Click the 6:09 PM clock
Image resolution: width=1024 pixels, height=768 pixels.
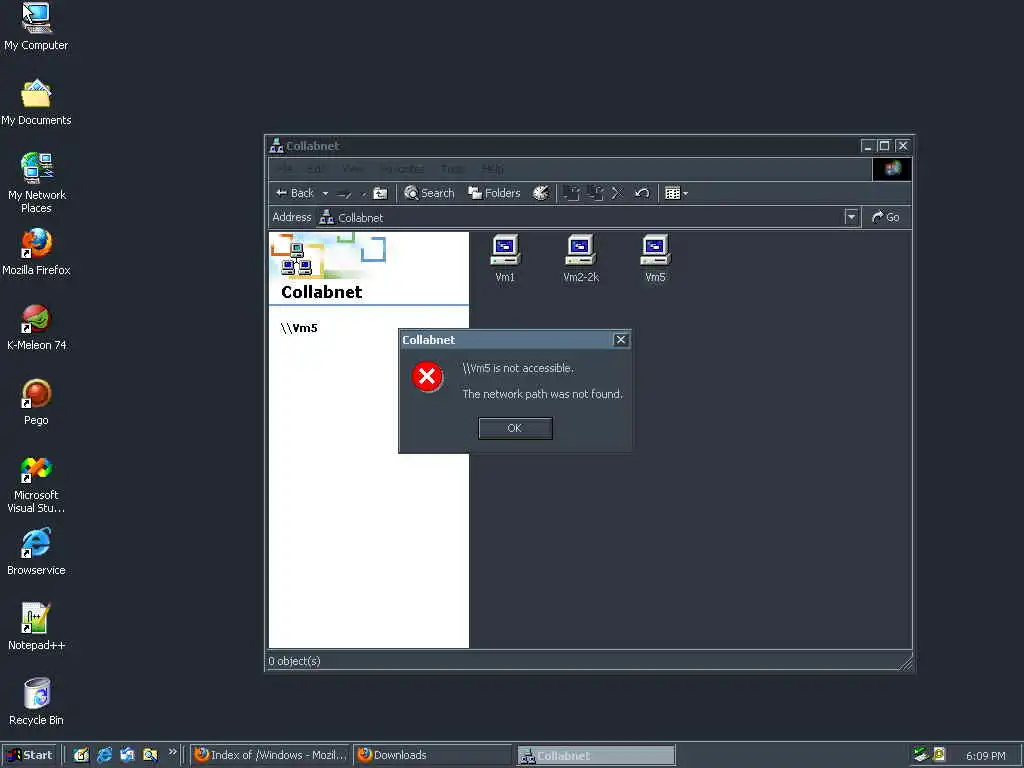coord(985,756)
